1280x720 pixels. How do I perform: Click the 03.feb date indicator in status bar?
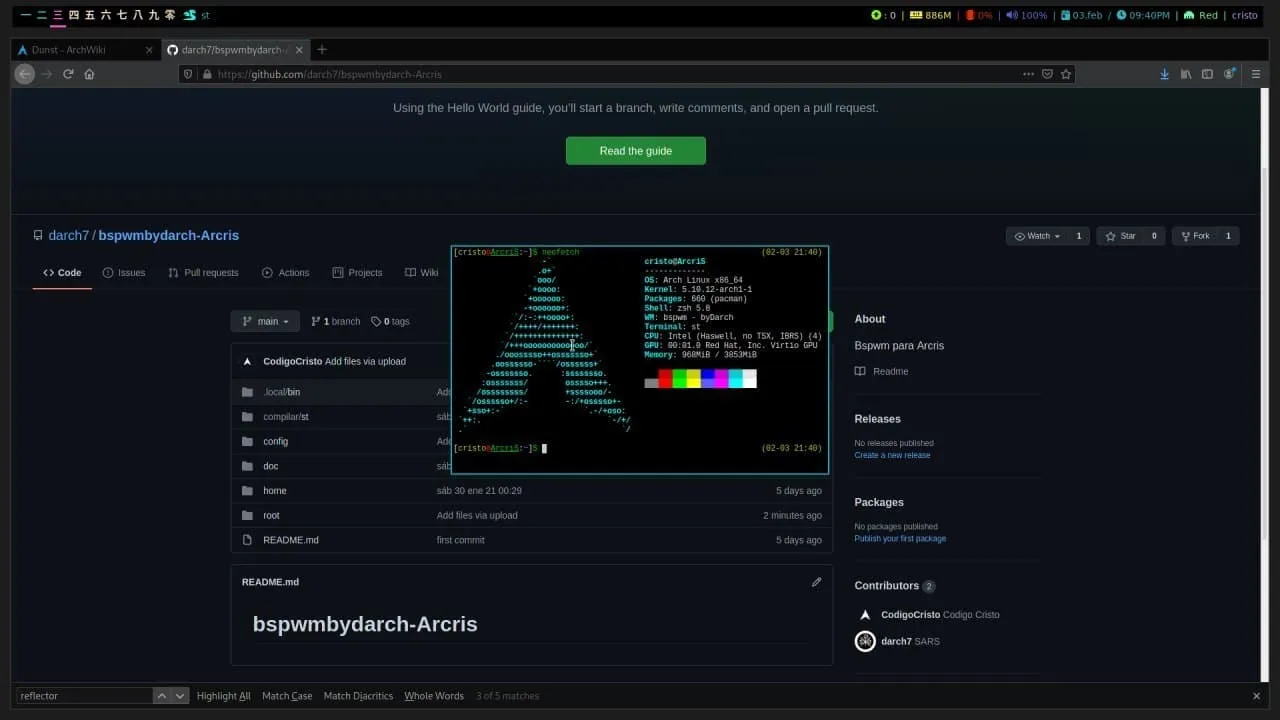coord(1081,15)
